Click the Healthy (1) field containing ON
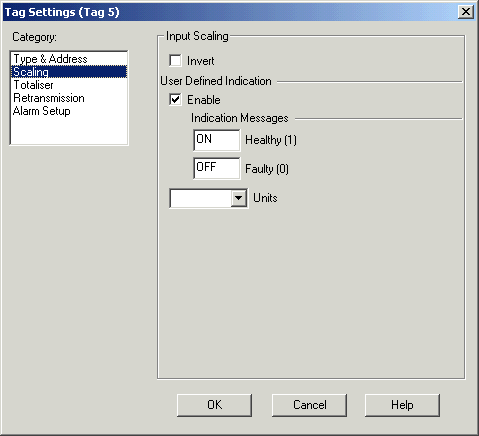 (x=216, y=140)
